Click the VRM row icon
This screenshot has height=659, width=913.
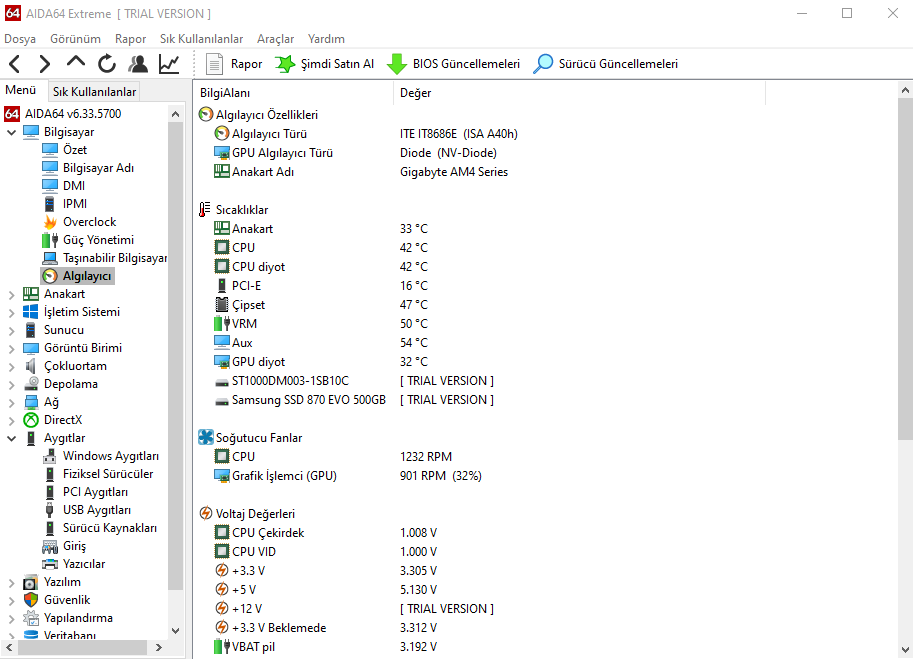(x=222, y=323)
